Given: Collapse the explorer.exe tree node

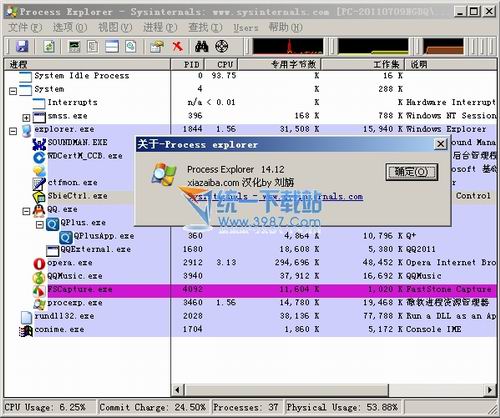Looking at the screenshot, I should 13,131.
